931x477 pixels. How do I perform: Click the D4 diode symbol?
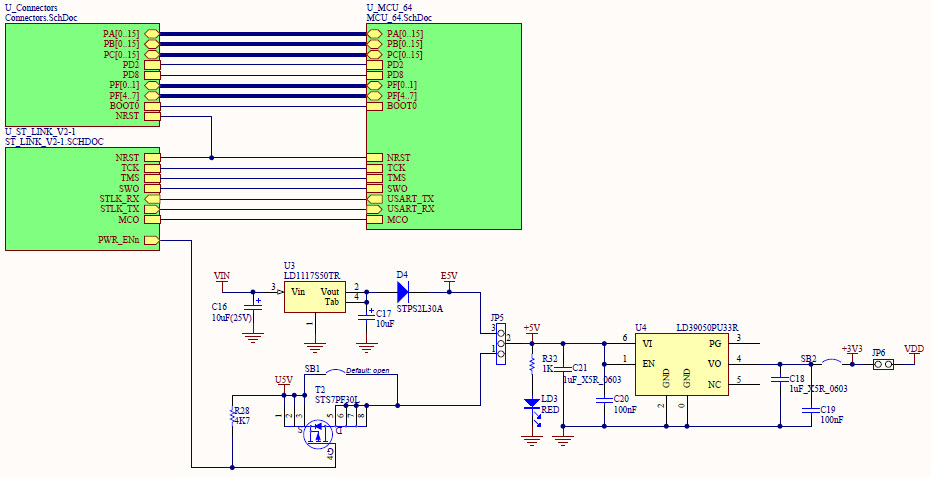pos(402,291)
